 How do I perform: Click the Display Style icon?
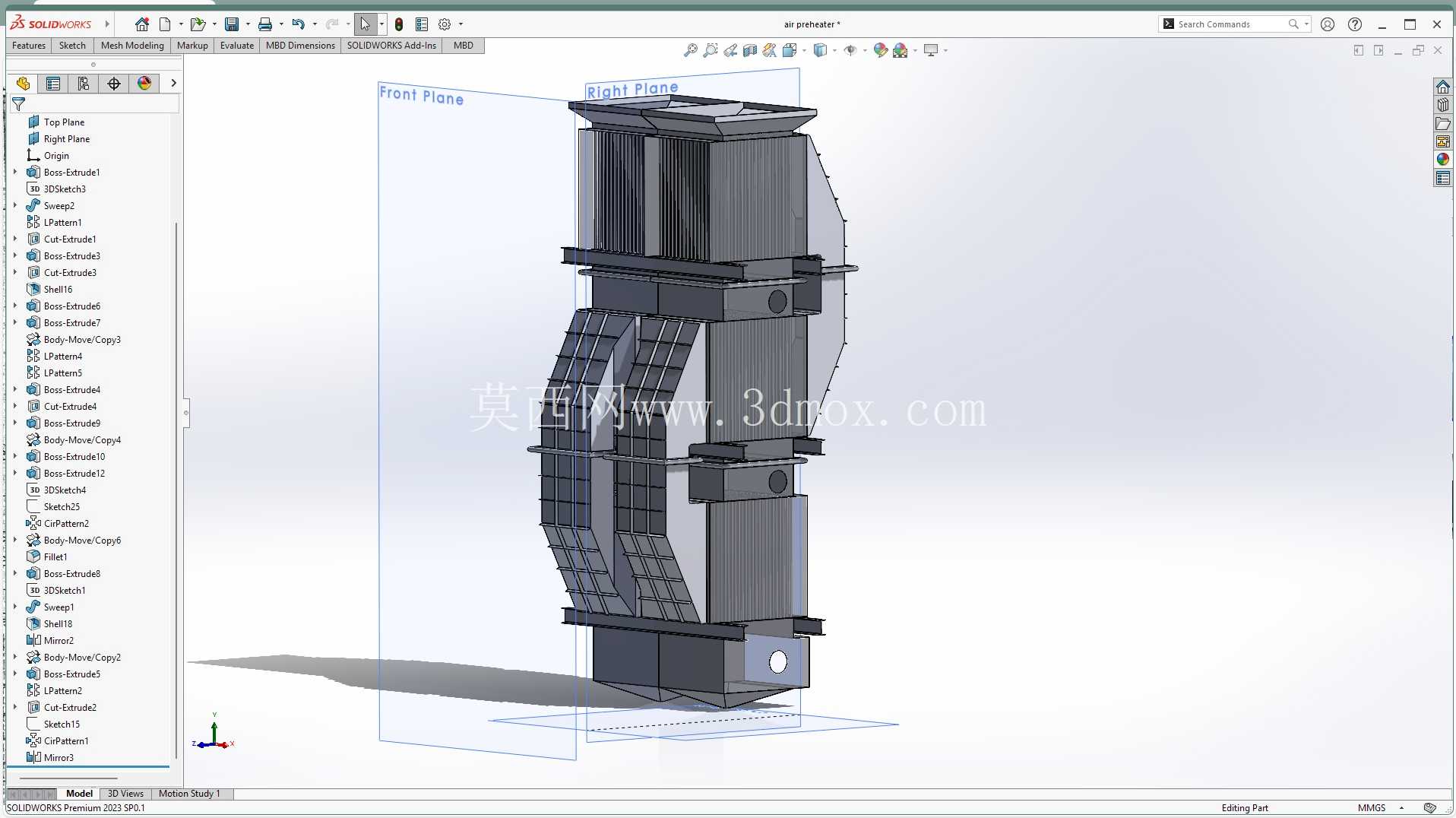tap(820, 50)
